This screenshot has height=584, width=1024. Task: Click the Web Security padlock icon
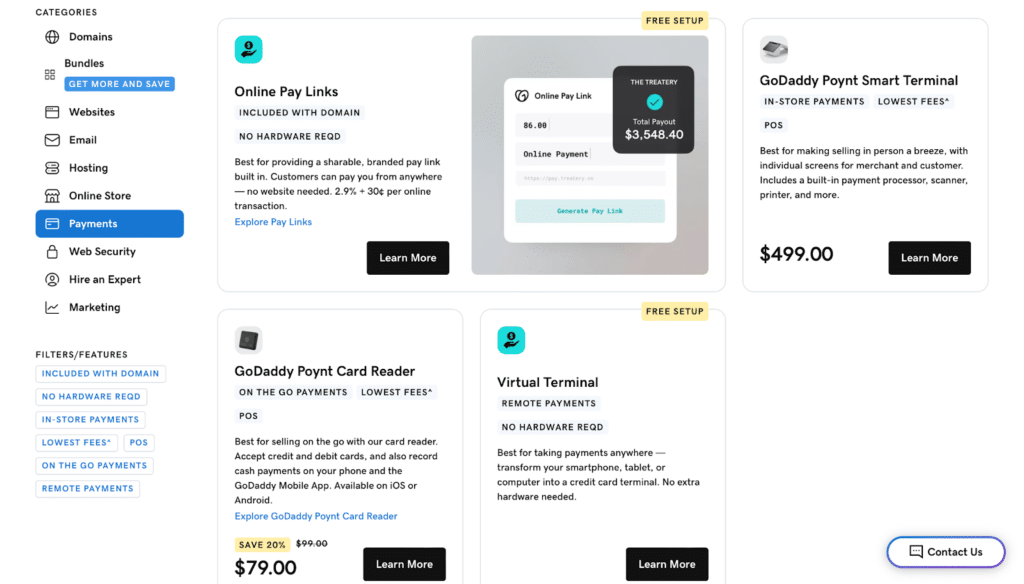[52, 252]
